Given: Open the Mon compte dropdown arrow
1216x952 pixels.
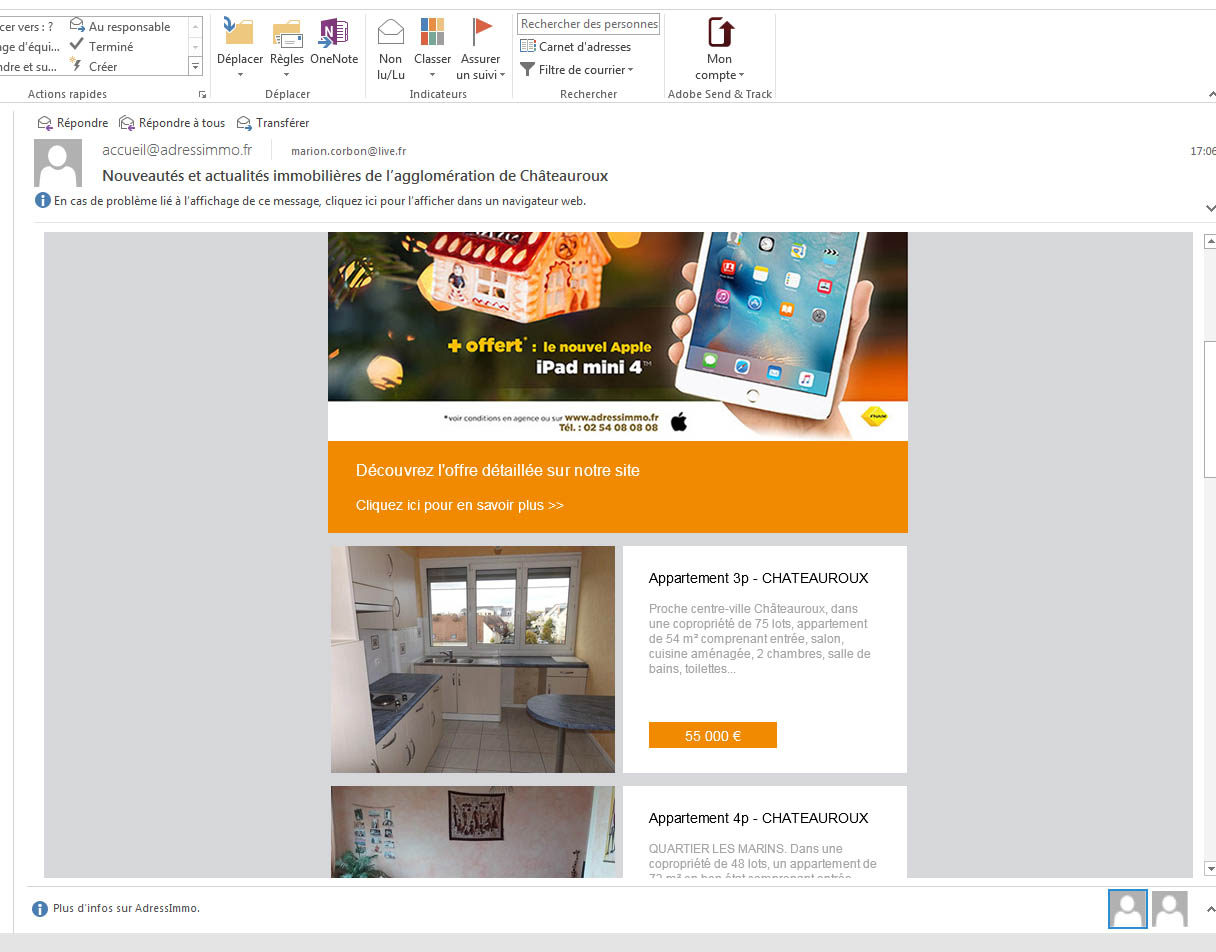Looking at the screenshot, I should [742, 75].
